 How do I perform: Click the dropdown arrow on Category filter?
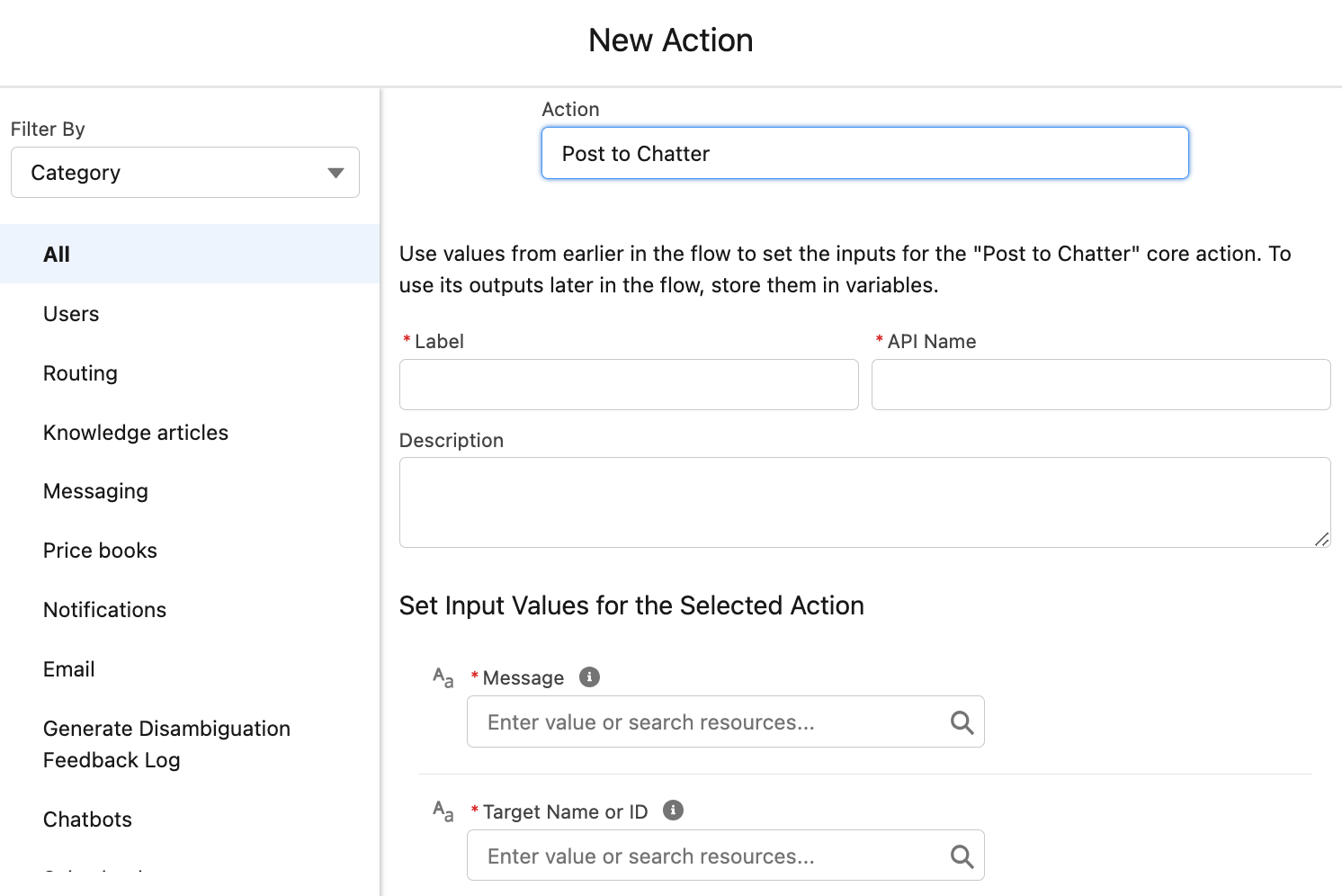click(335, 172)
